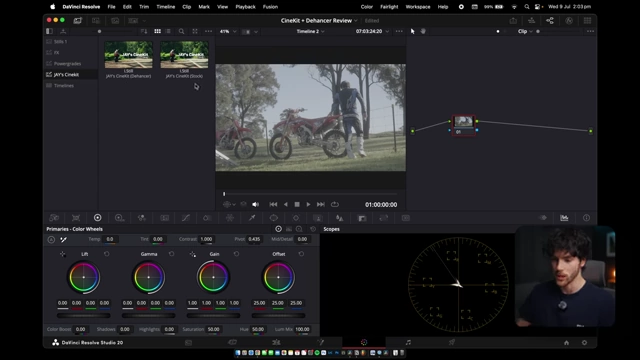Toggle loop playback in viewer

click(335, 204)
